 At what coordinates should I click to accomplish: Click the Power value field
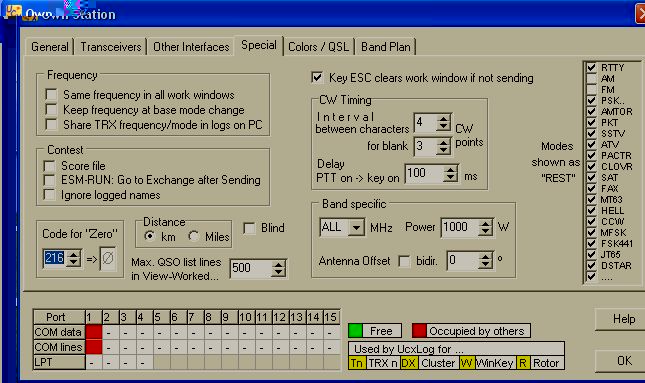tap(460, 227)
